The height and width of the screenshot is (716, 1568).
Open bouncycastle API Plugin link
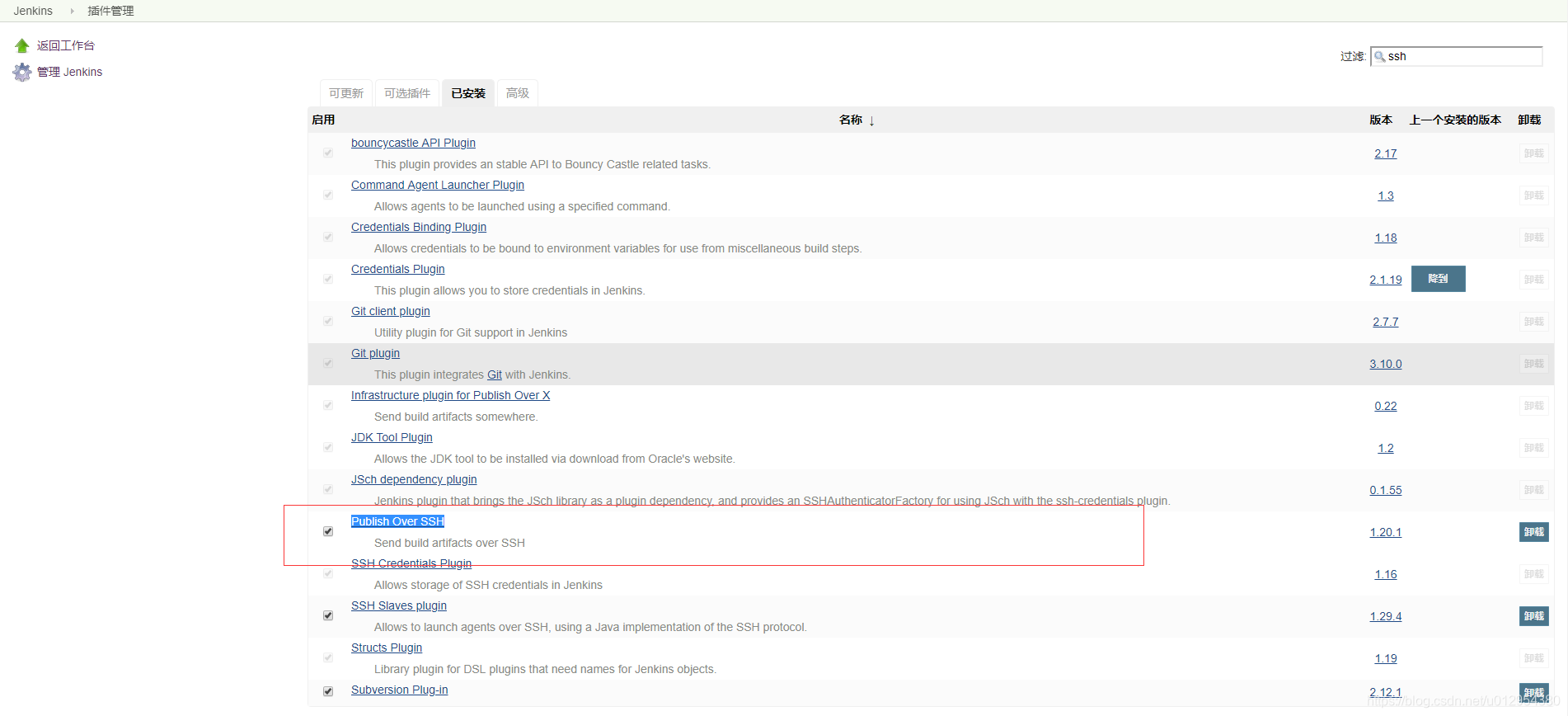click(413, 143)
